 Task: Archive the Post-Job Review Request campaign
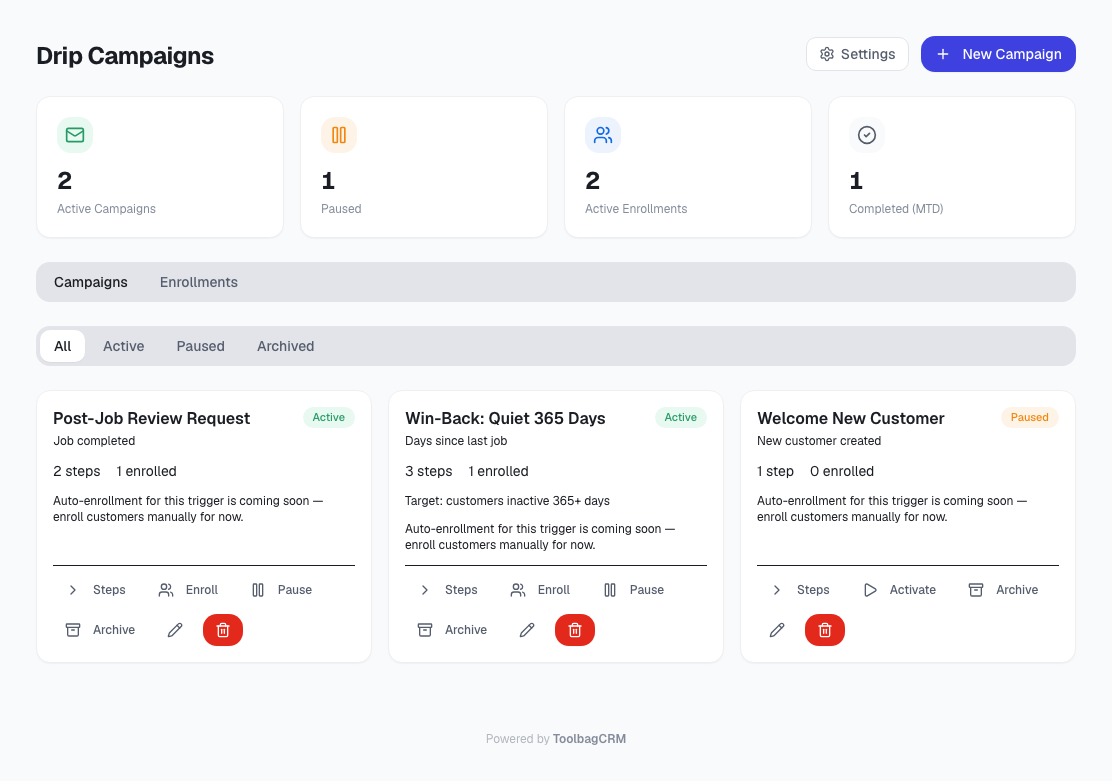100,630
